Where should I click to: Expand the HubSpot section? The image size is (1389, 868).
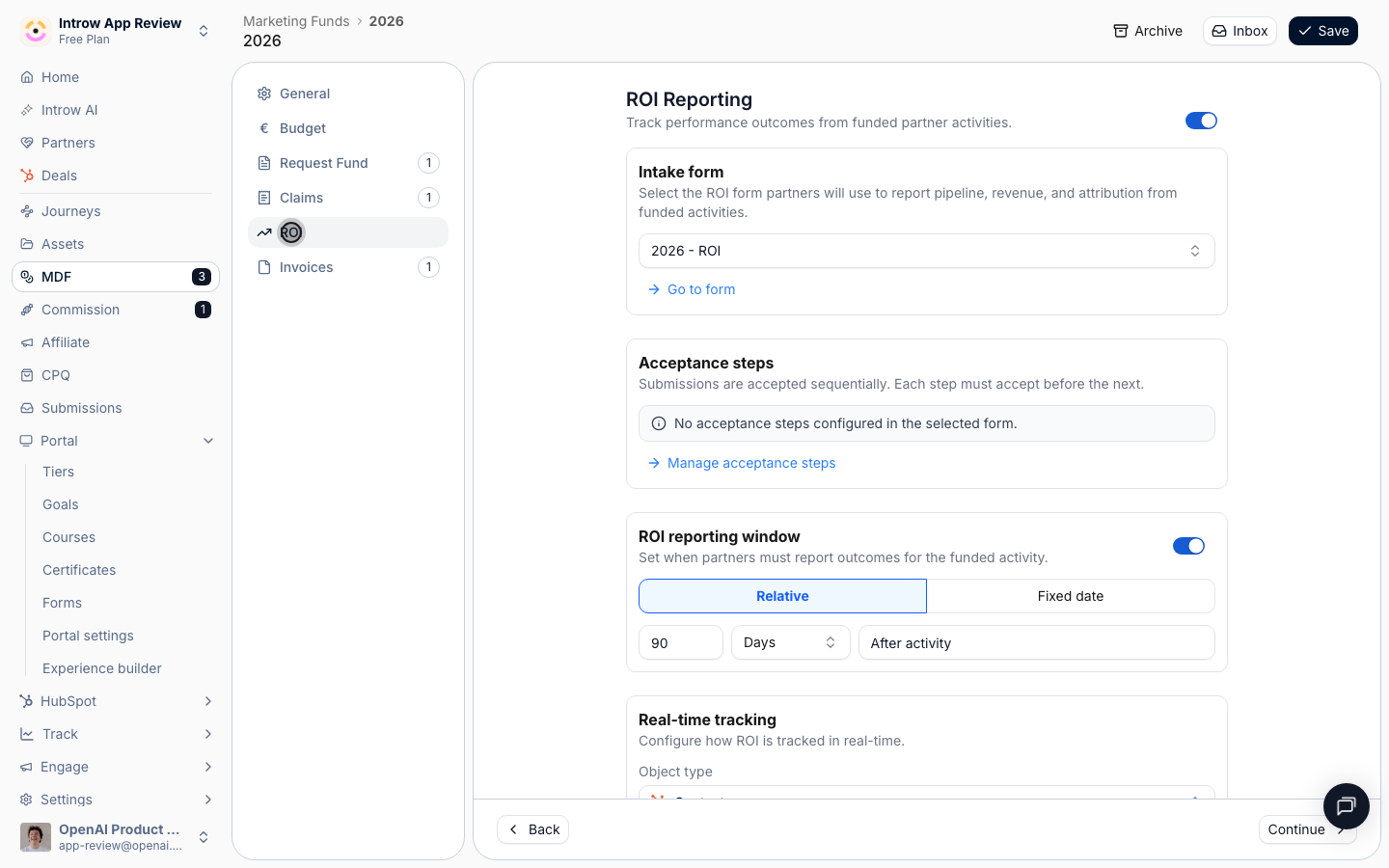pos(208,701)
